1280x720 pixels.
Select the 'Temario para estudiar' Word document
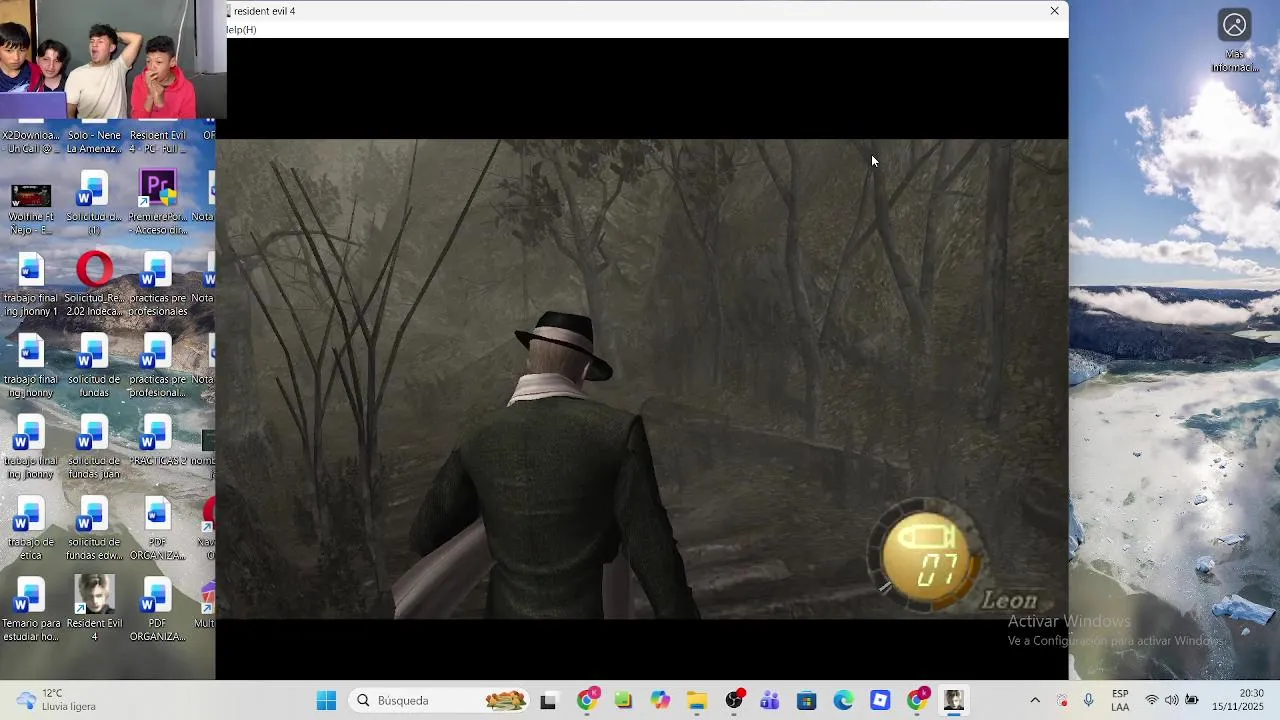pos(31,610)
